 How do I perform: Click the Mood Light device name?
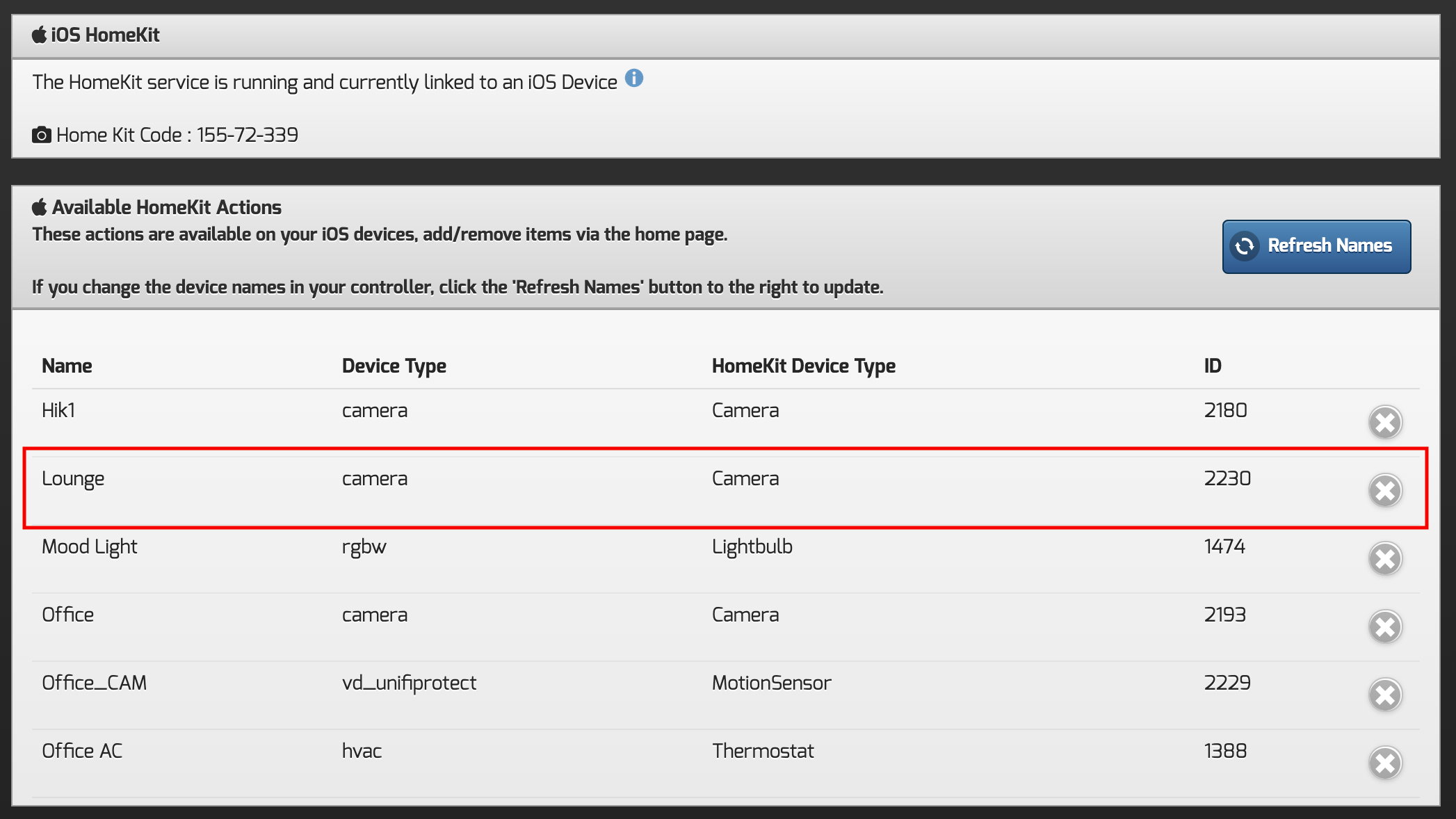click(89, 546)
